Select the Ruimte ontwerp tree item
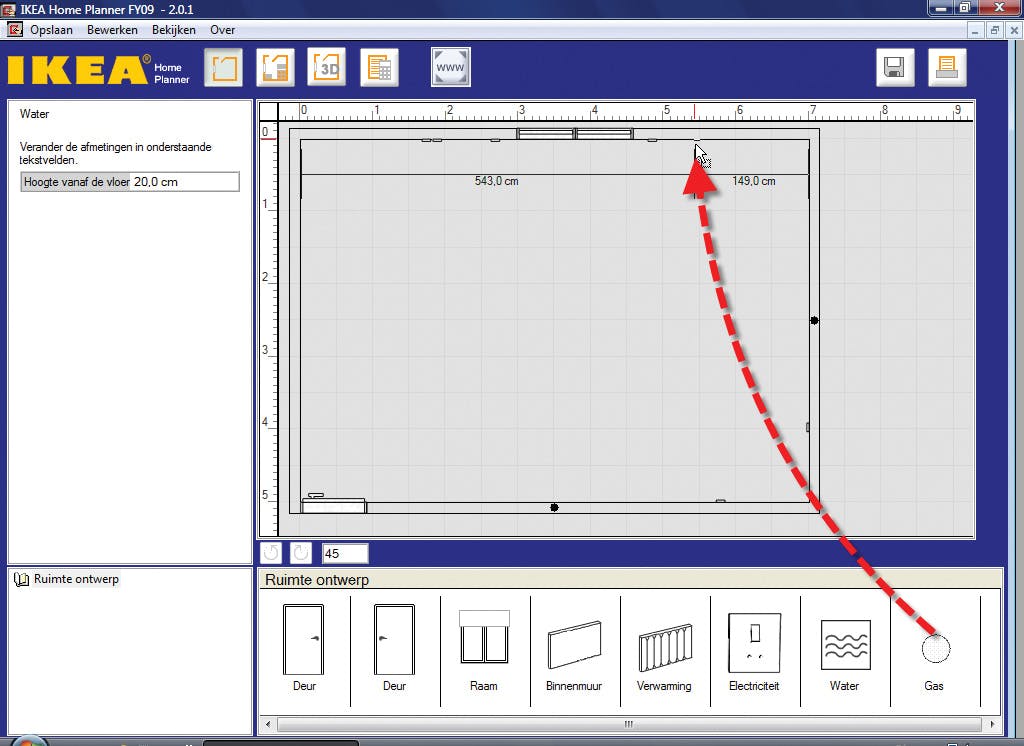 (76, 579)
